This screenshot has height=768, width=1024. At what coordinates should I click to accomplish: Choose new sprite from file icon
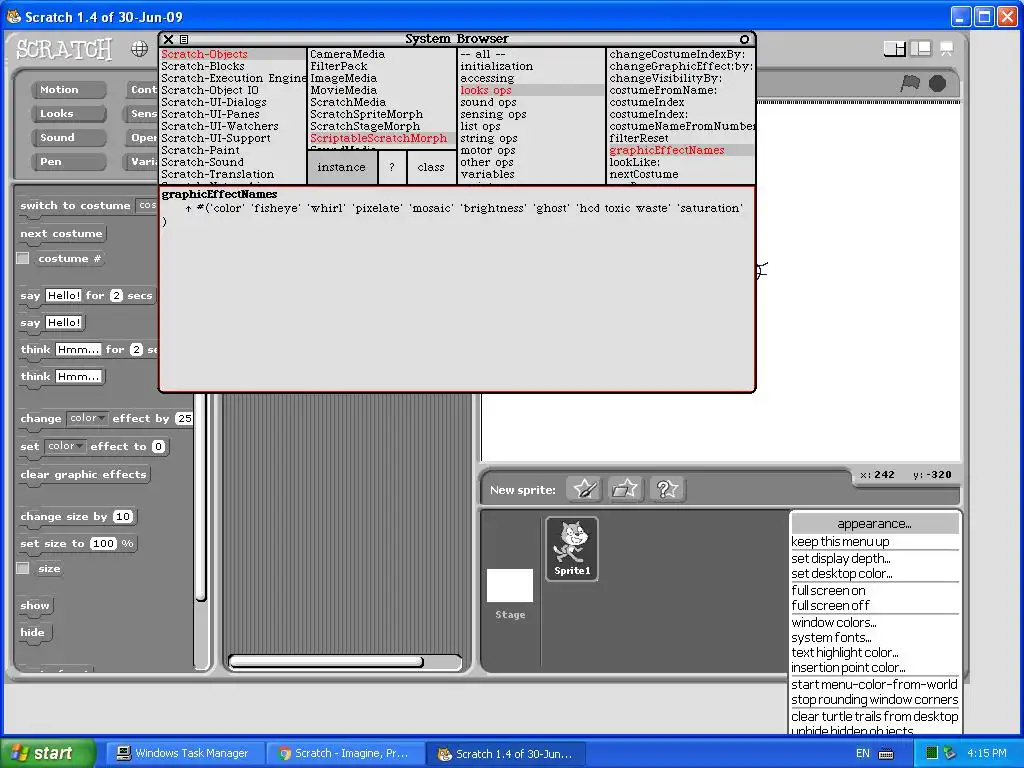[625, 489]
